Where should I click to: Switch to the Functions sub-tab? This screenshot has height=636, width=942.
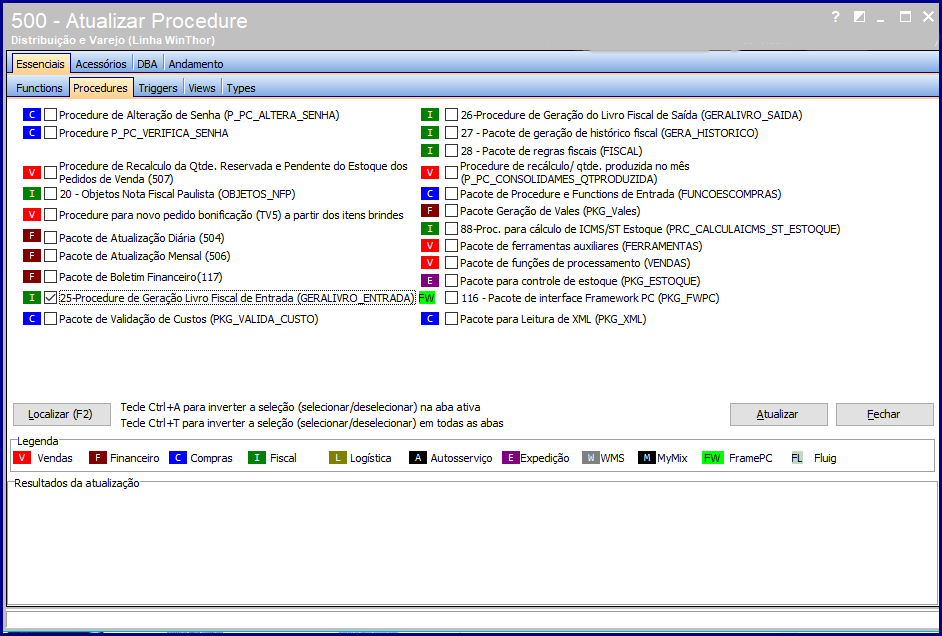pyautogui.click(x=39, y=88)
